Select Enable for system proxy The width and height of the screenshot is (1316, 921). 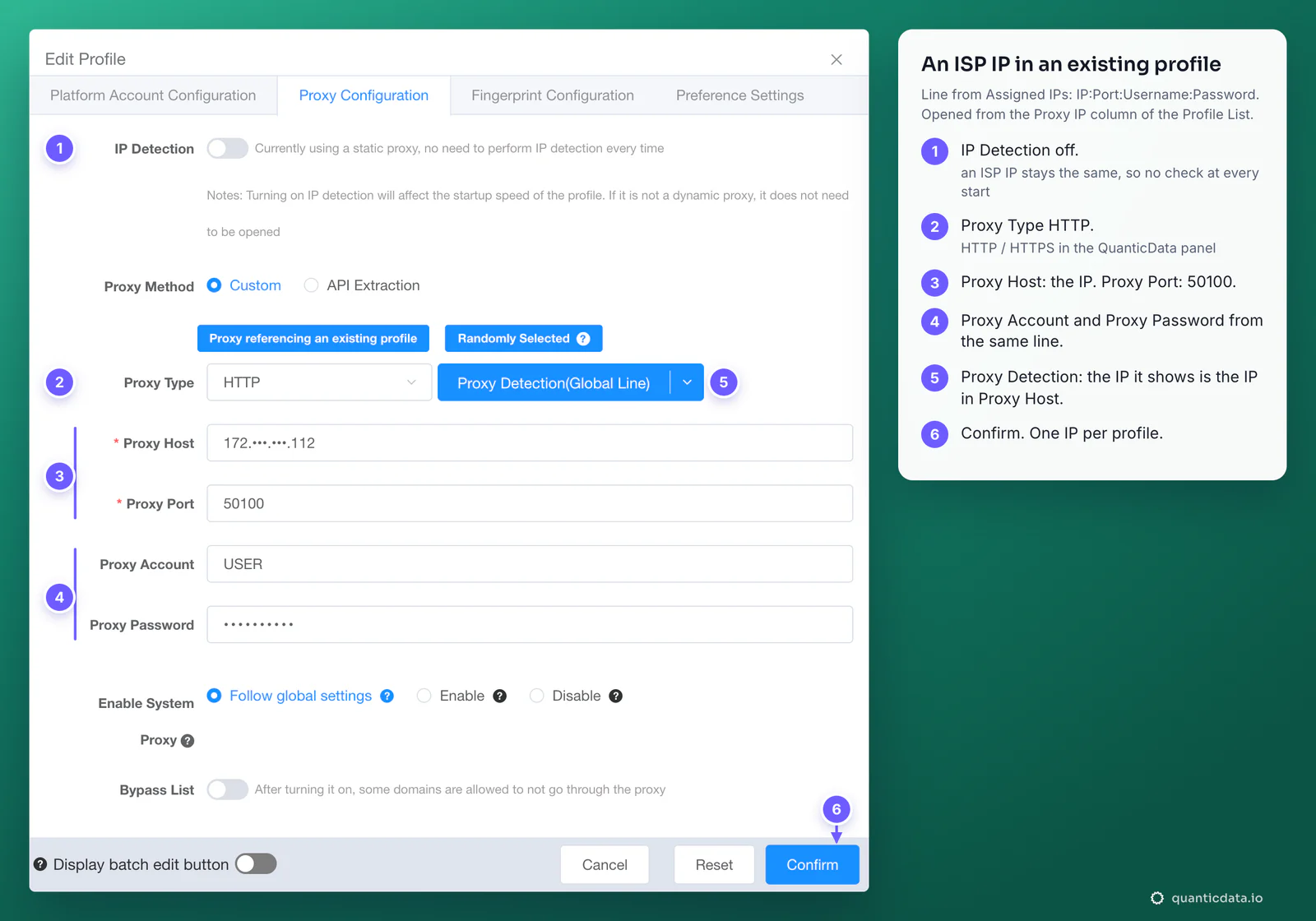pos(424,696)
